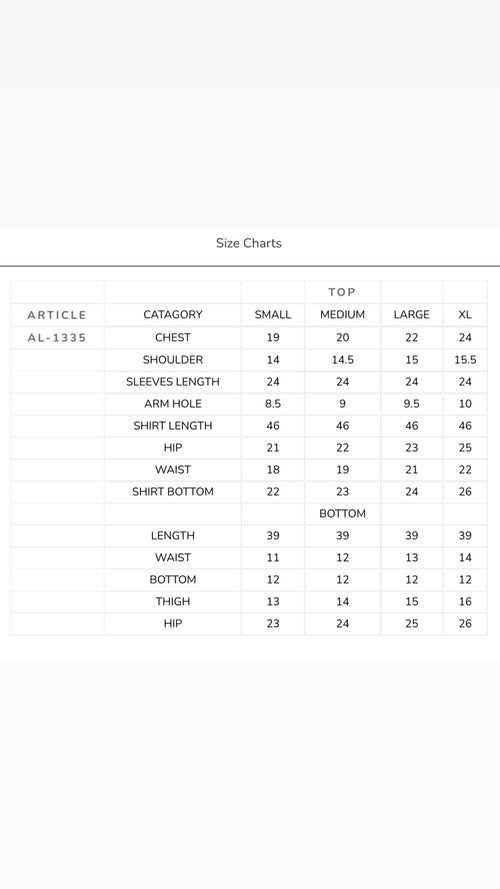Click the LENGTH row label
Screen dimensions: 500x889
tap(173, 536)
